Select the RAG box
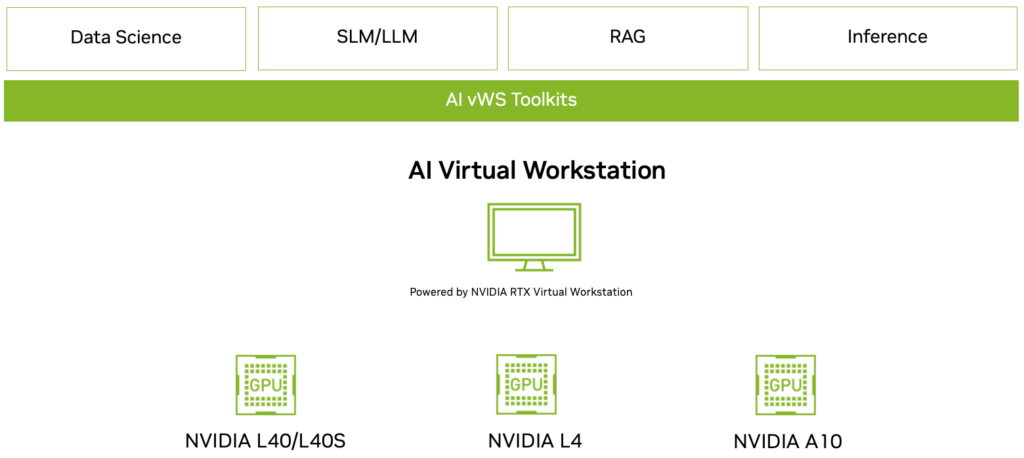 (x=628, y=38)
